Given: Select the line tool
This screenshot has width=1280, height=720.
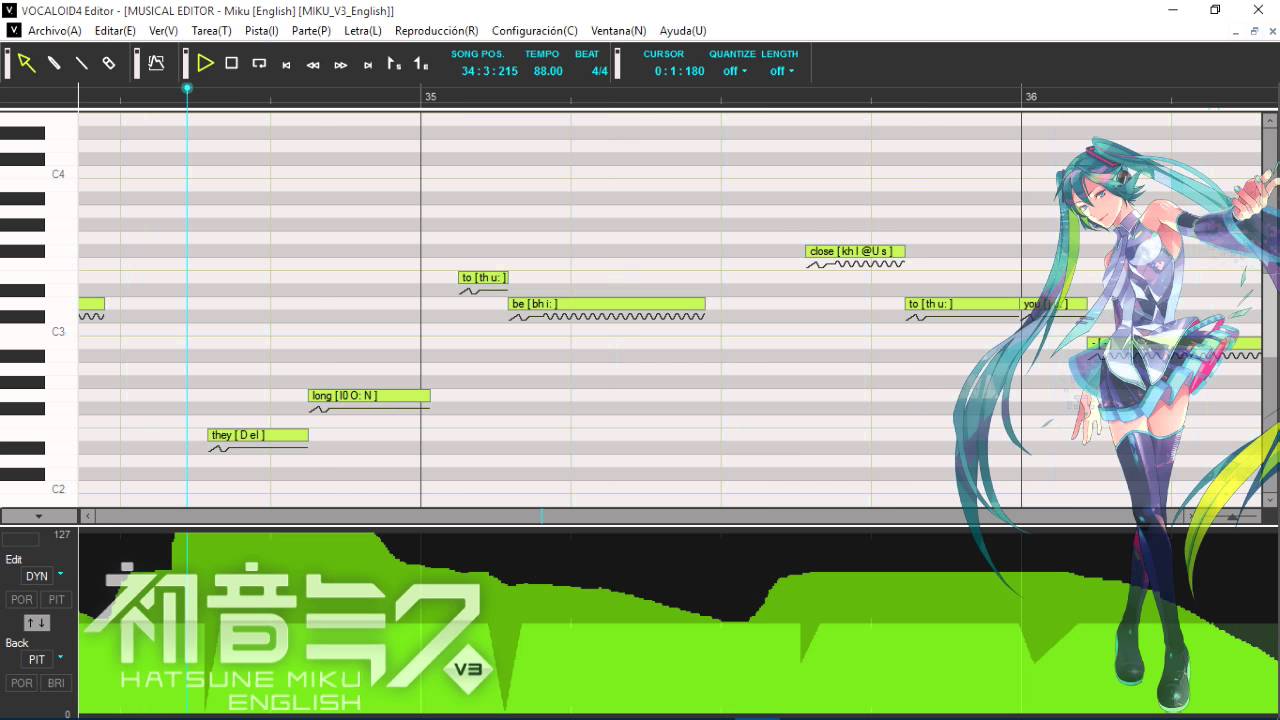Looking at the screenshot, I should click(x=81, y=63).
